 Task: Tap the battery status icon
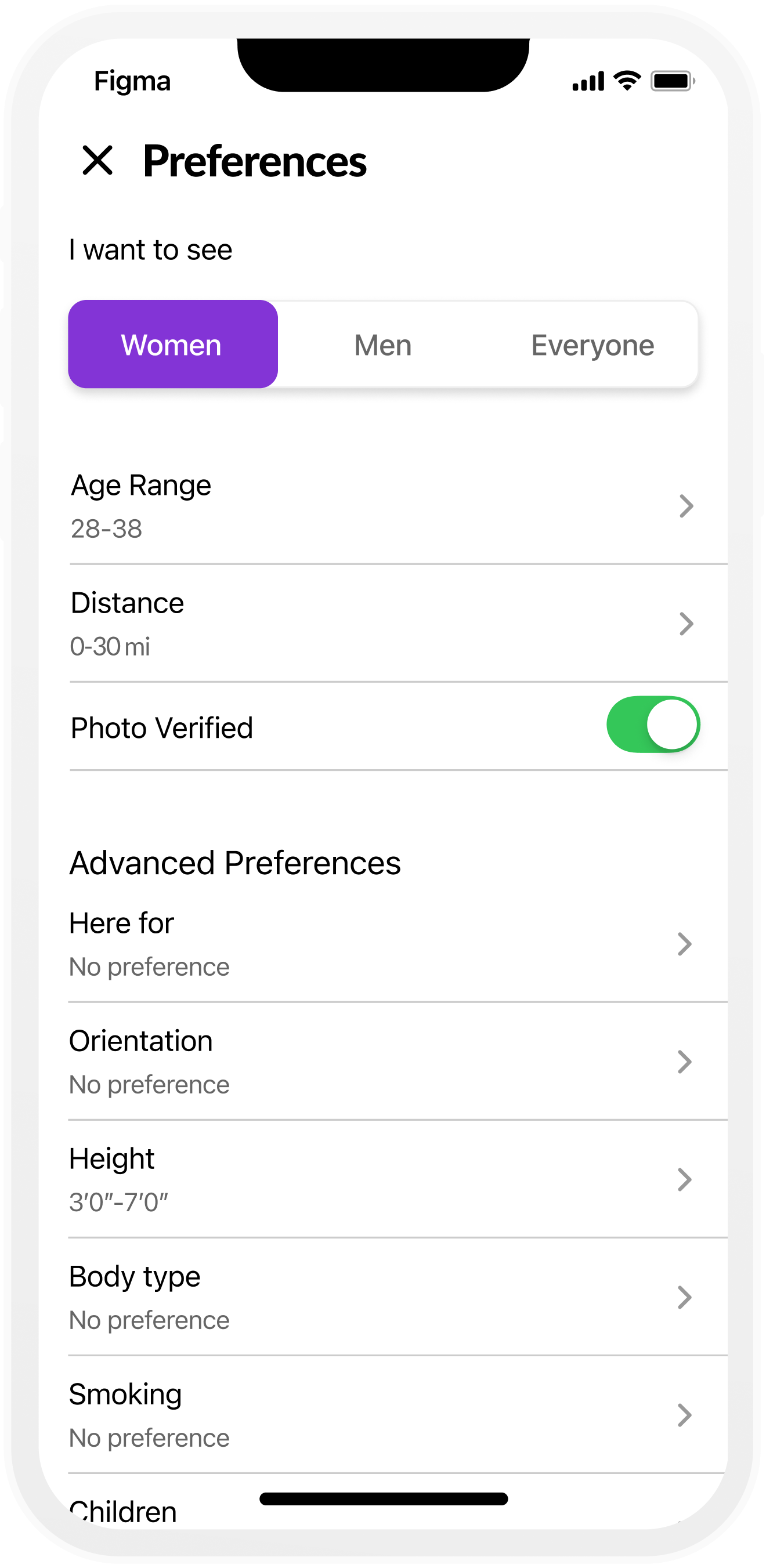coord(672,81)
